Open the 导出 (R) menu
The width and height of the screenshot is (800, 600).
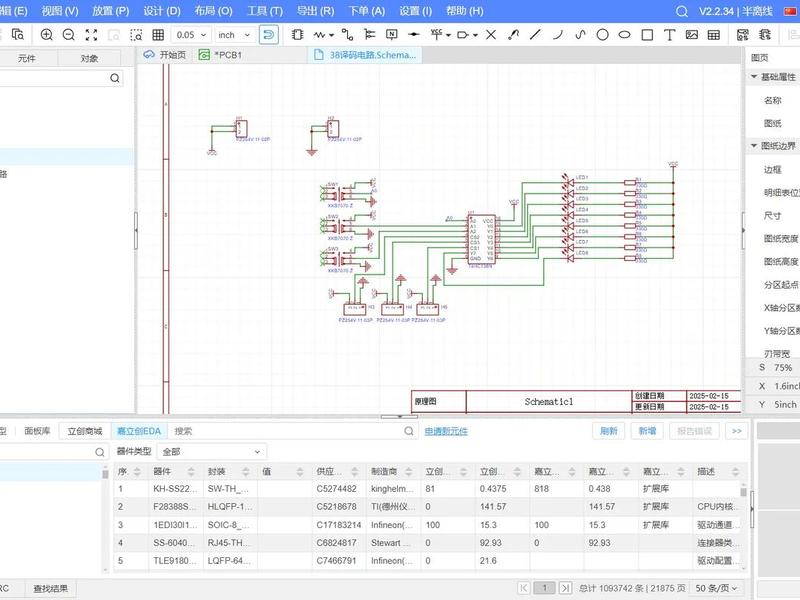316,11
